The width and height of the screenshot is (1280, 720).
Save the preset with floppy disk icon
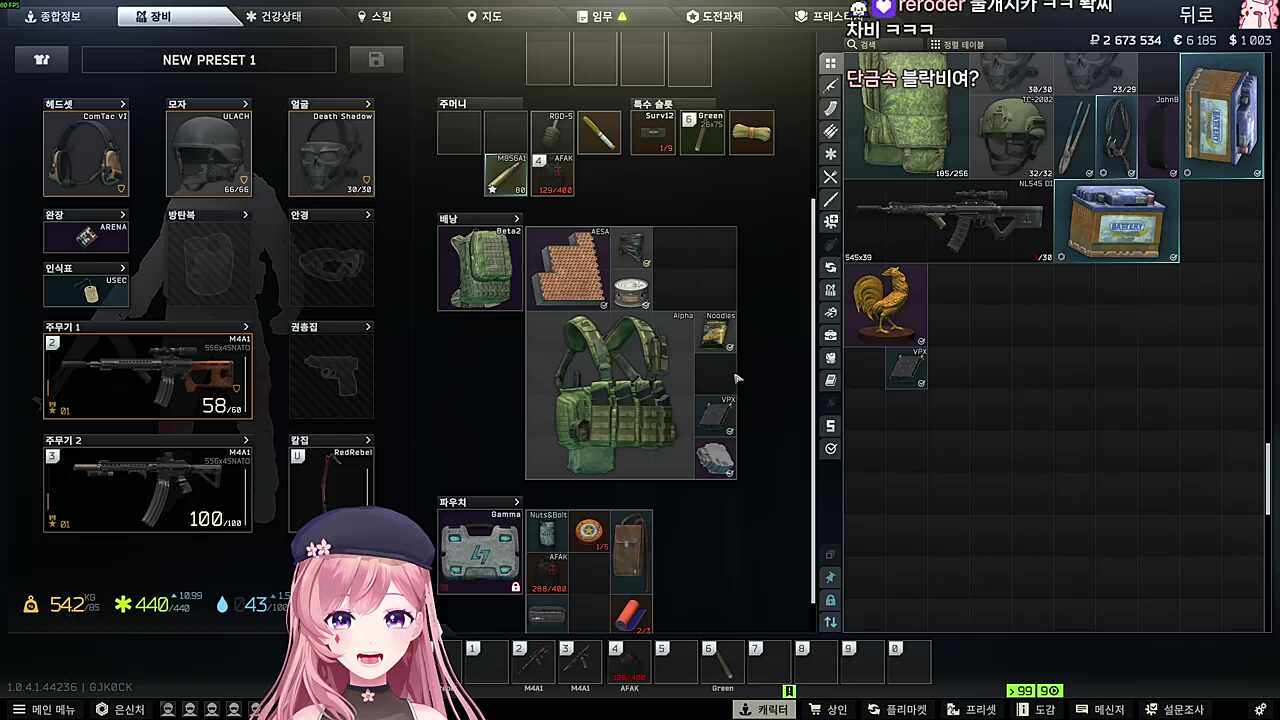(376, 60)
